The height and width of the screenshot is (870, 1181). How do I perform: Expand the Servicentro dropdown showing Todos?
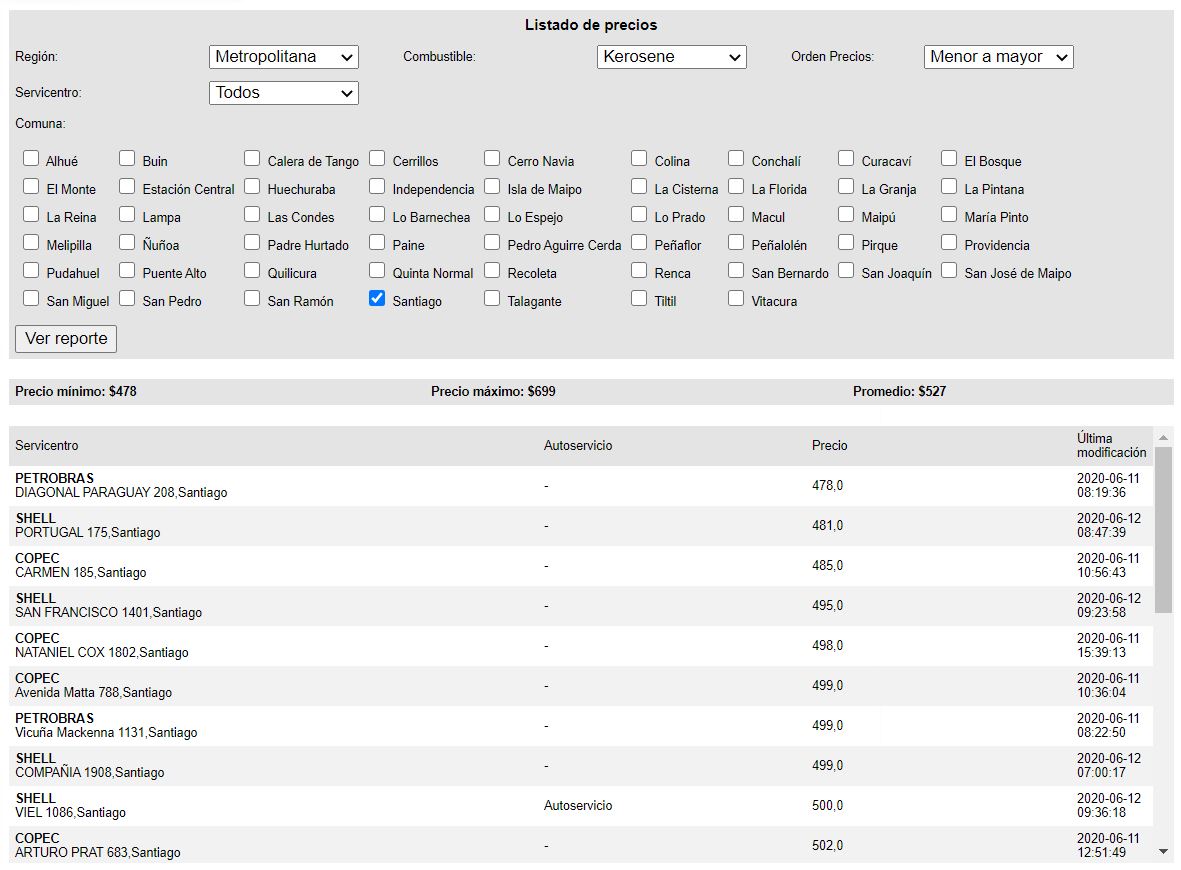point(284,93)
